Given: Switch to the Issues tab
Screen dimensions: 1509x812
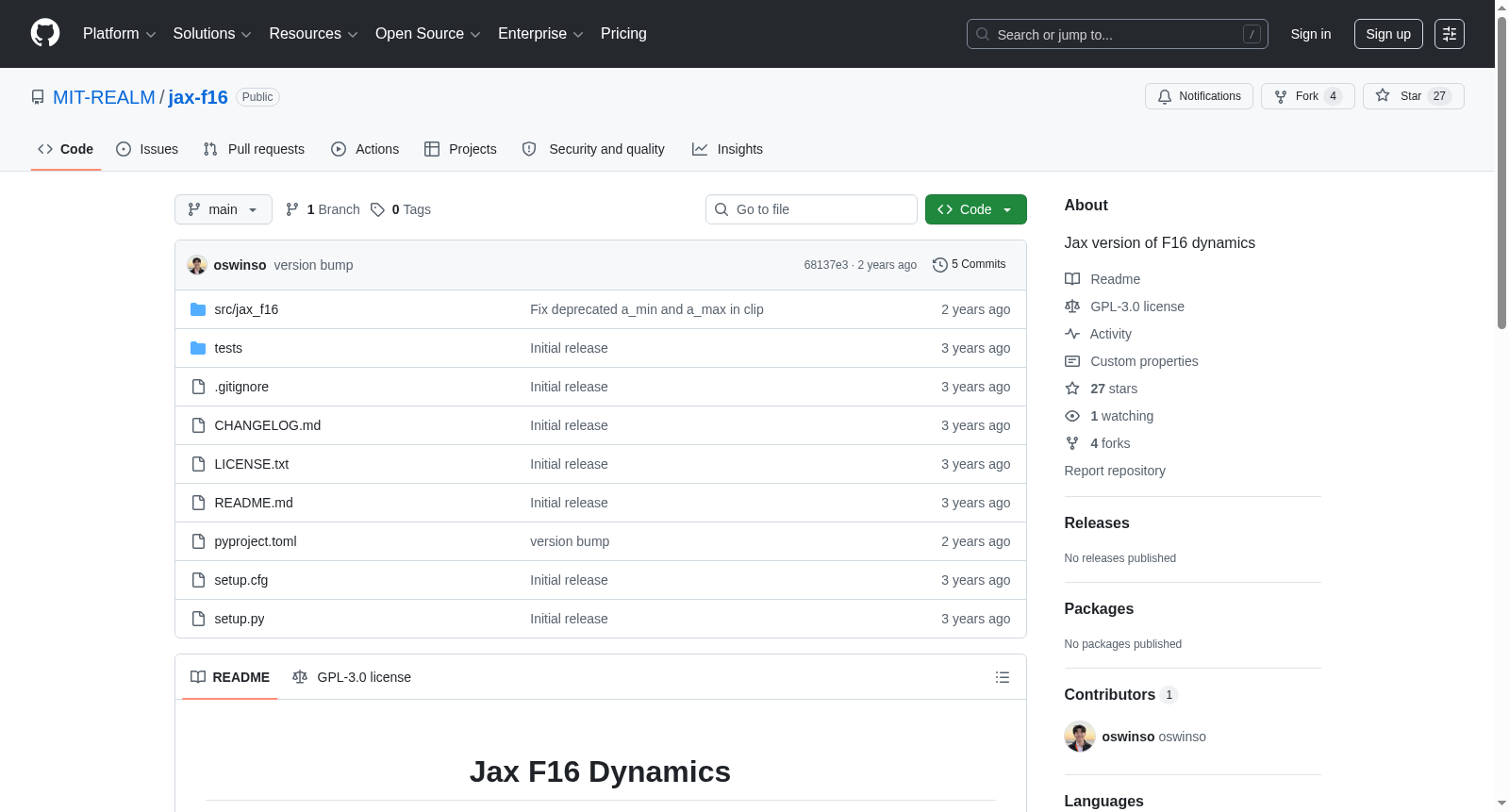Looking at the screenshot, I should (x=147, y=149).
